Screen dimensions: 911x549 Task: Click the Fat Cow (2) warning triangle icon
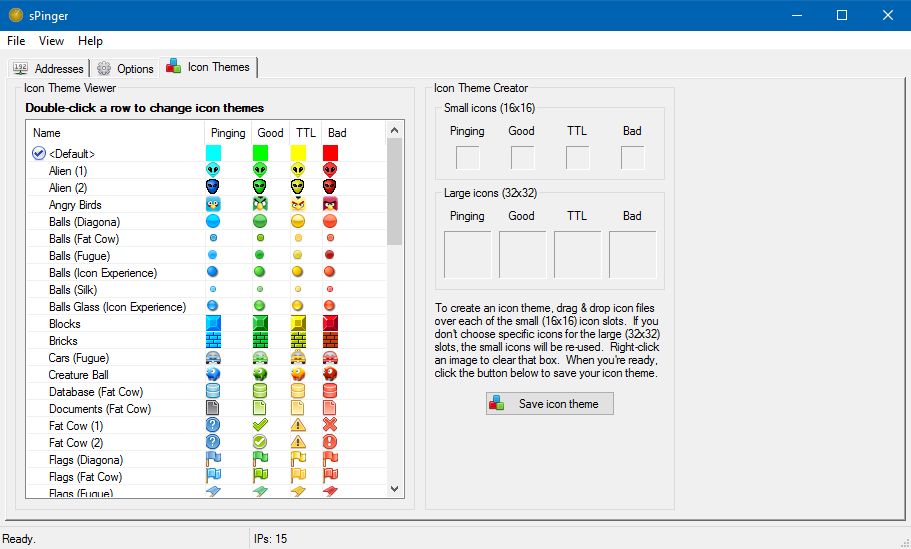(x=298, y=442)
